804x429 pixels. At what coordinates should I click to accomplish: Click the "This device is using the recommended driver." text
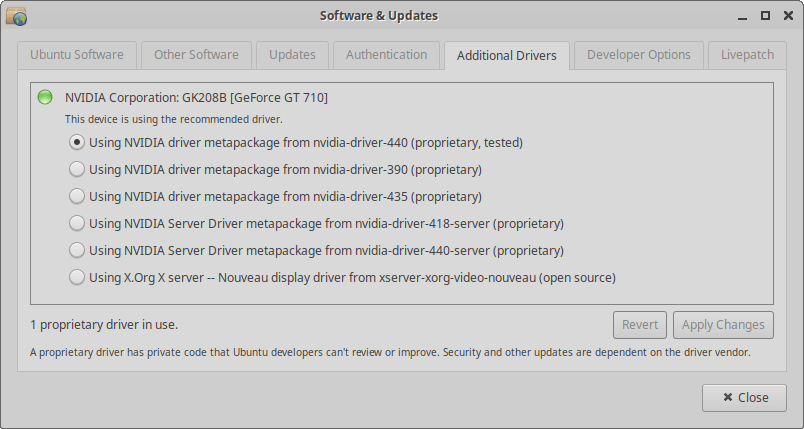click(174, 119)
